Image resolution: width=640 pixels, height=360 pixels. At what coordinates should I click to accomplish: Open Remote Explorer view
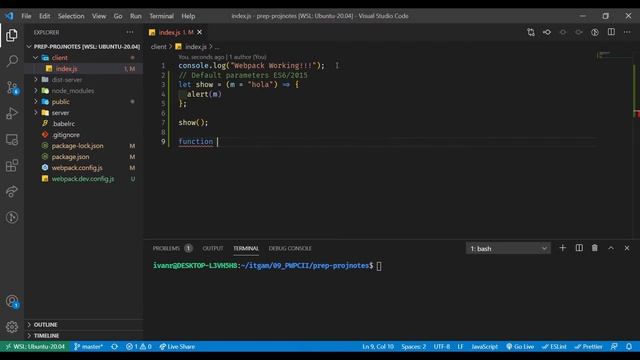pyautogui.click(x=12, y=140)
